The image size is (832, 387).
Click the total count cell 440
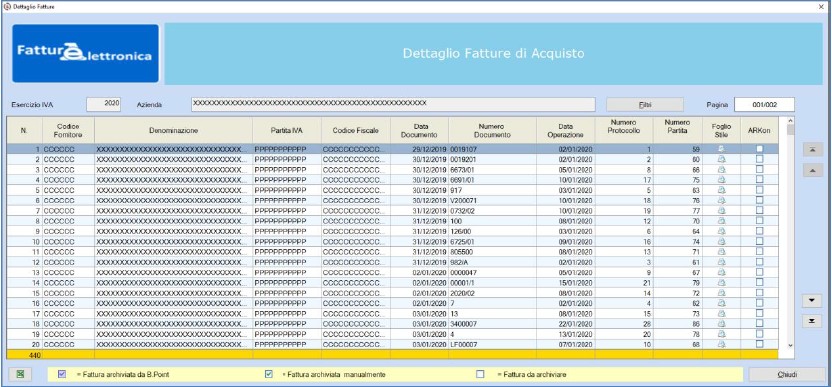[x=24, y=355]
